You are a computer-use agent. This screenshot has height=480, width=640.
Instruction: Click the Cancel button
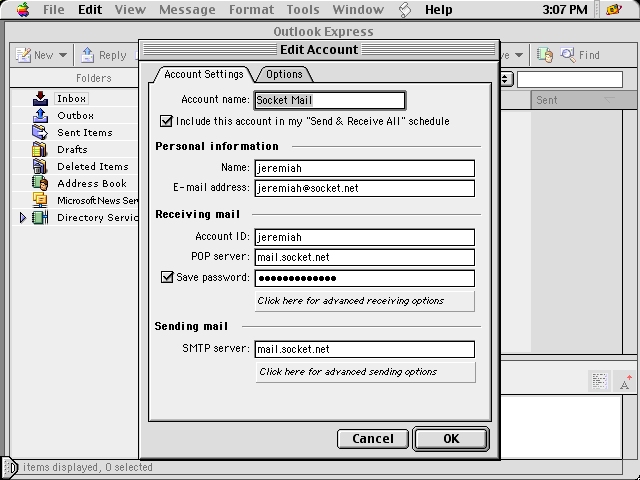[373, 439]
